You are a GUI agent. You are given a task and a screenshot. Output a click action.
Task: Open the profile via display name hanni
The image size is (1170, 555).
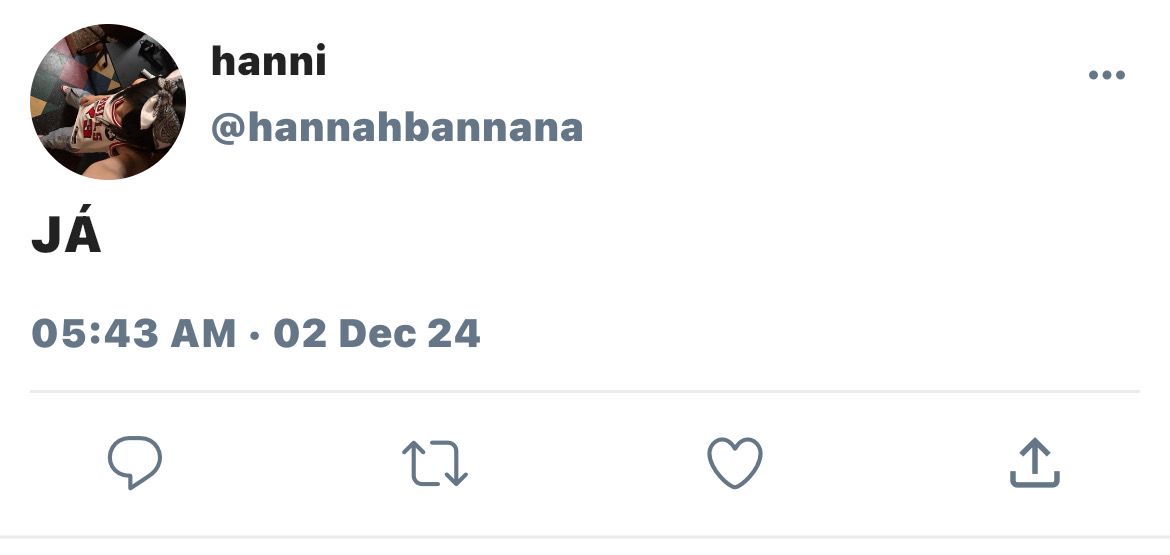[x=269, y=61]
